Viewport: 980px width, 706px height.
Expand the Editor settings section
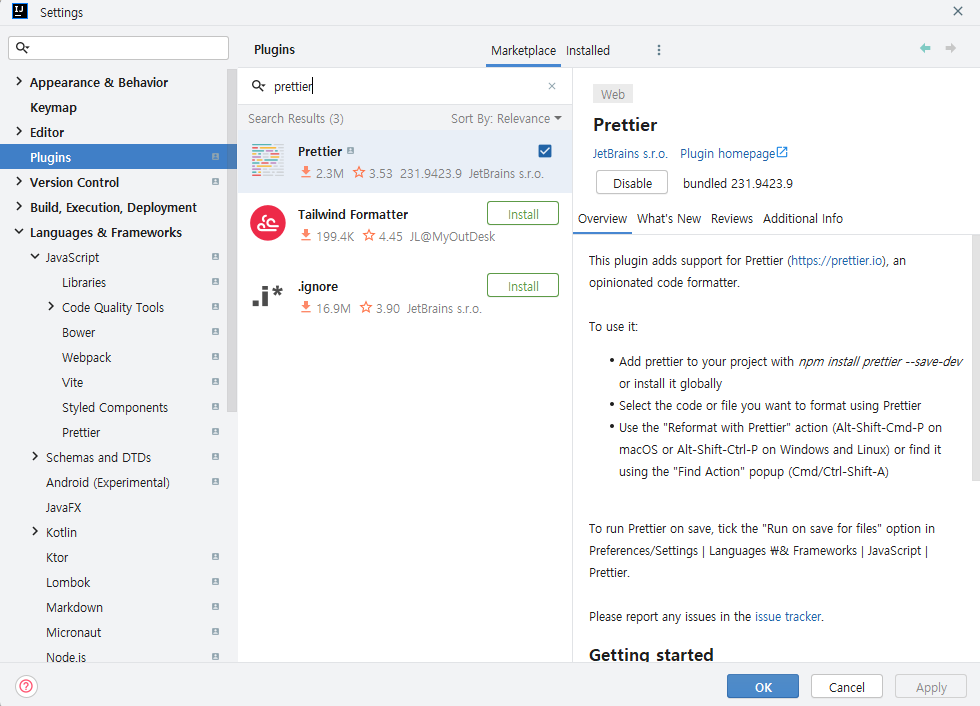point(19,131)
